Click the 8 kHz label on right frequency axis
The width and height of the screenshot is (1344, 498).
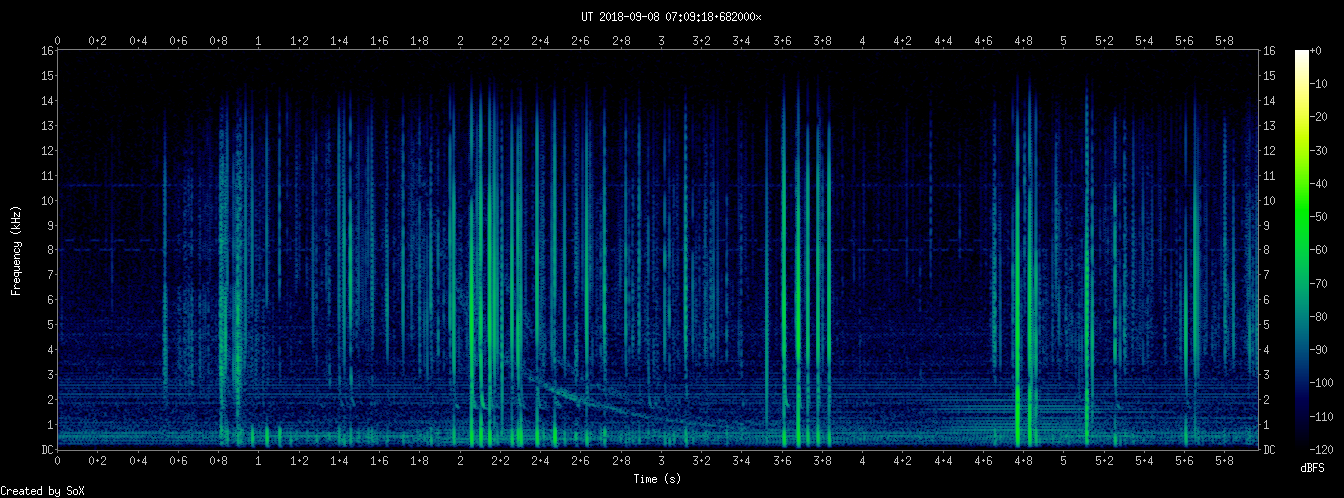(x=1267, y=250)
